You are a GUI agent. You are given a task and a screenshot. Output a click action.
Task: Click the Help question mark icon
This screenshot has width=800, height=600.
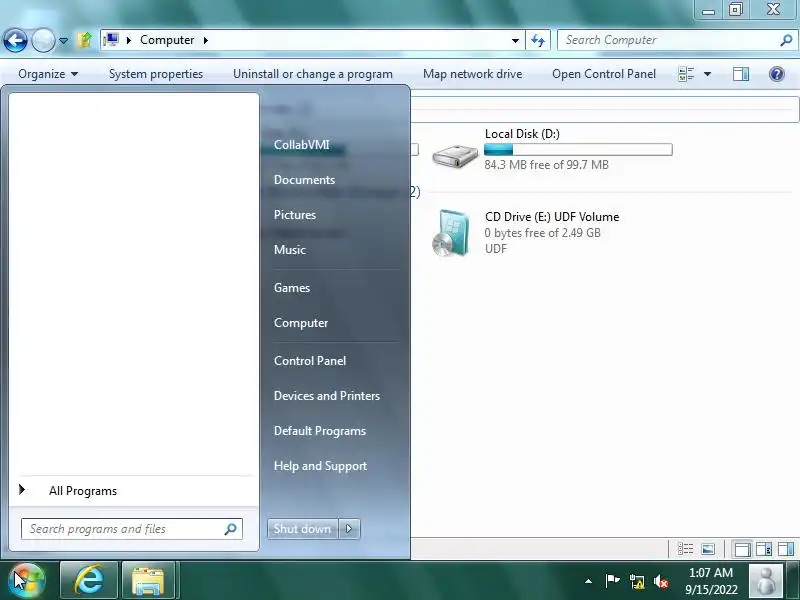(777, 74)
